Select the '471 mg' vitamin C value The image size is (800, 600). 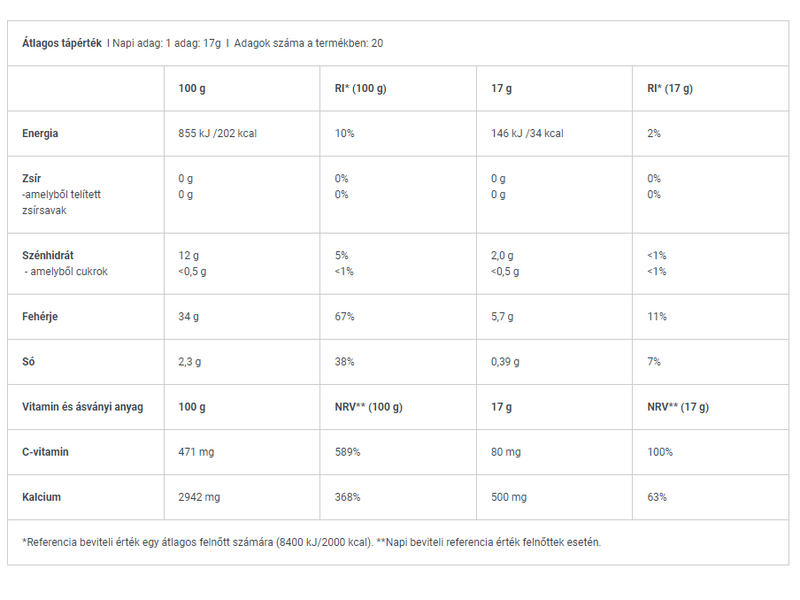[x=196, y=452]
